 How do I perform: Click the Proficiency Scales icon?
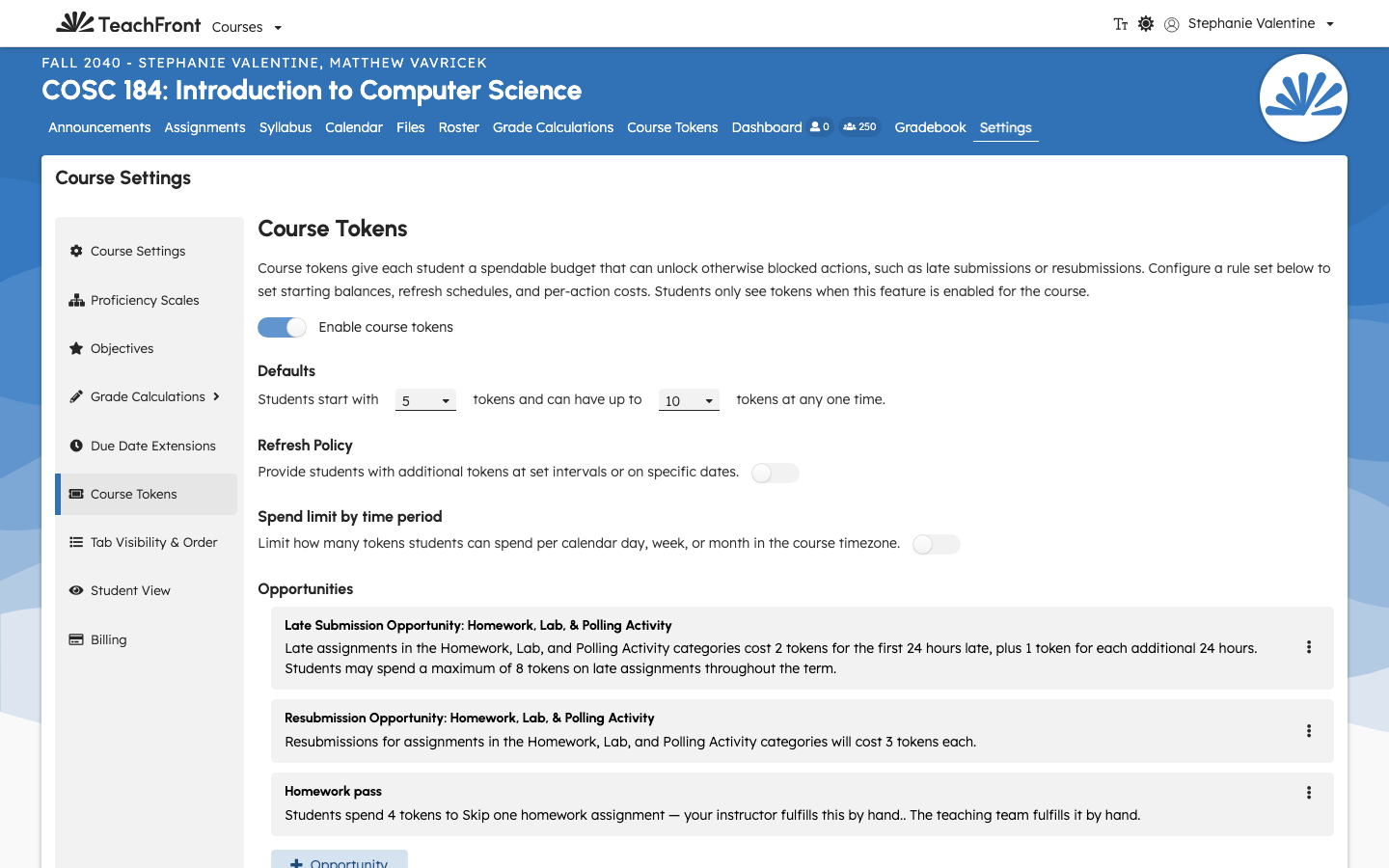coord(76,300)
